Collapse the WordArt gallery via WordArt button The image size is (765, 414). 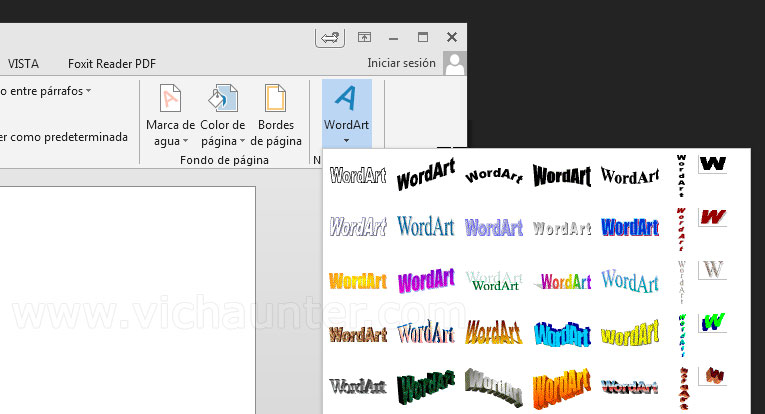point(346,114)
